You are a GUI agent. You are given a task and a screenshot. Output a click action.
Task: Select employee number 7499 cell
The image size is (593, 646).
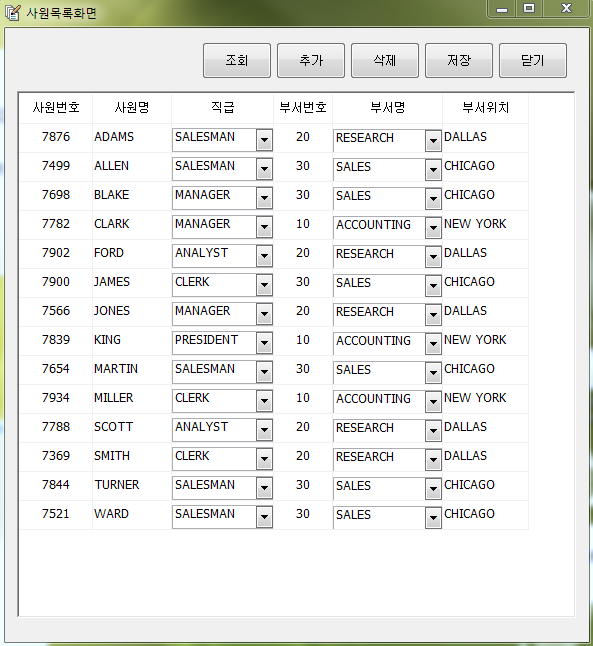tap(56, 166)
